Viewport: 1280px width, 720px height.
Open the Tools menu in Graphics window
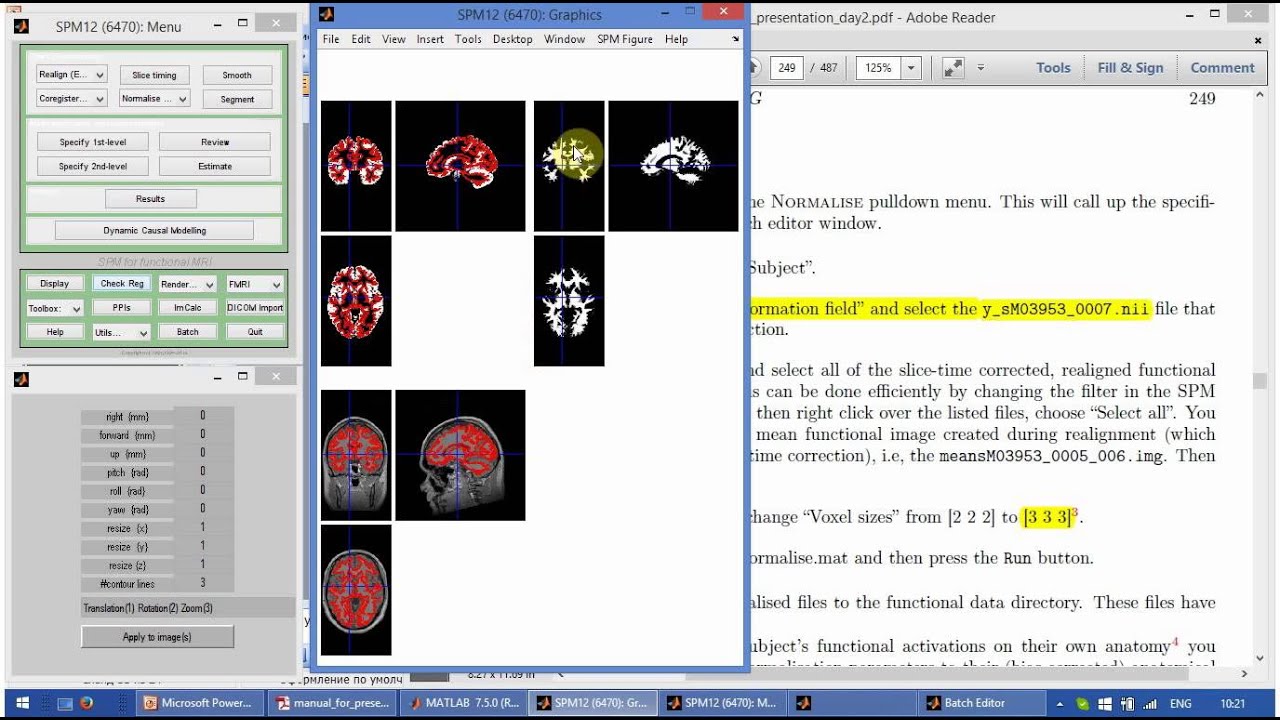pyautogui.click(x=468, y=39)
